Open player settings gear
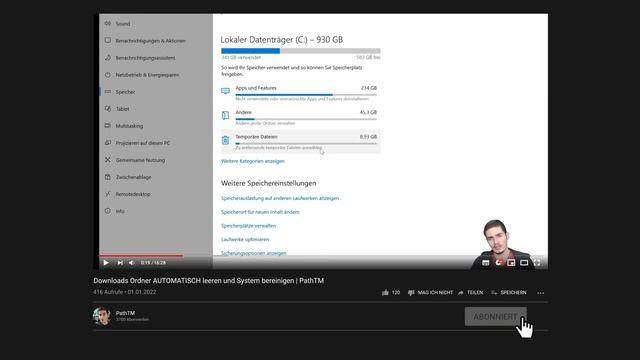 pos(498,263)
